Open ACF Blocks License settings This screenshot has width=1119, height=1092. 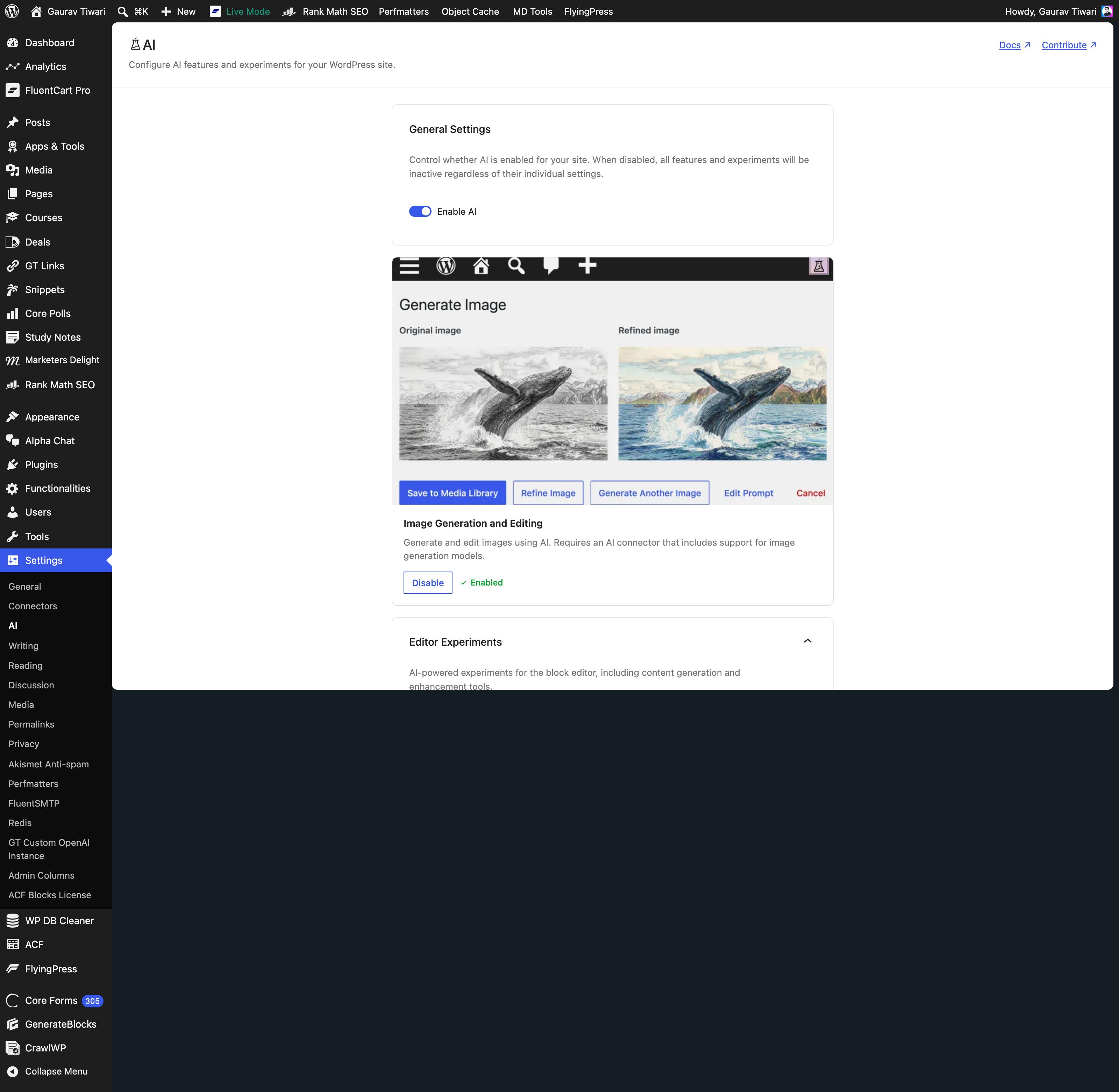pyautogui.click(x=49, y=895)
